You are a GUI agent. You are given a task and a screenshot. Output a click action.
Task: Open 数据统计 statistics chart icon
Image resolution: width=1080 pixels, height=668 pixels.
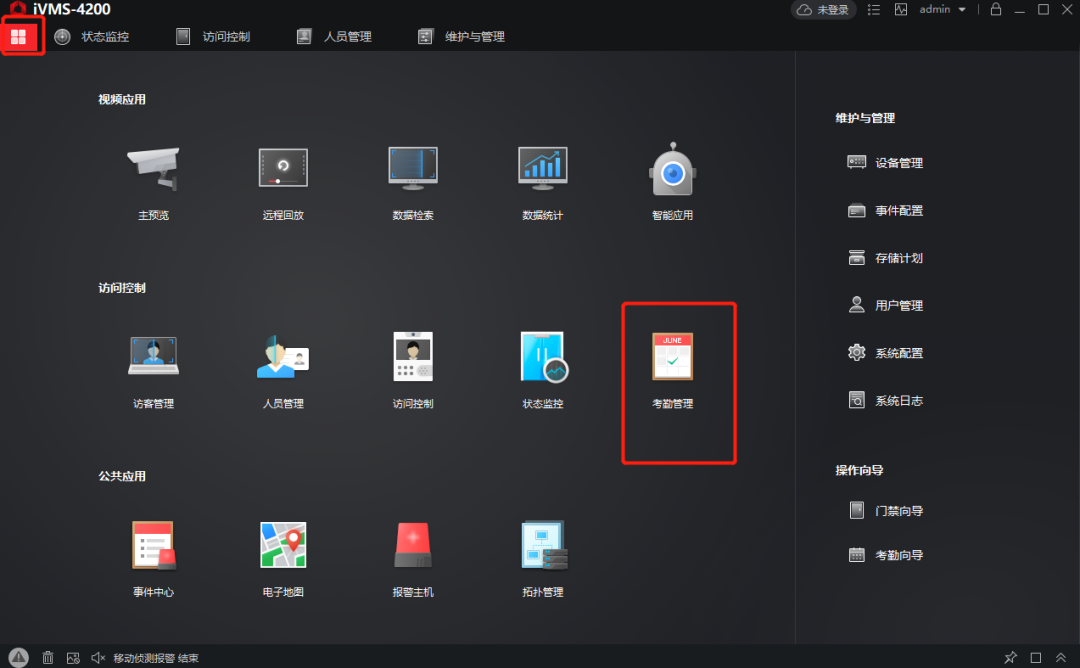[x=542, y=170]
